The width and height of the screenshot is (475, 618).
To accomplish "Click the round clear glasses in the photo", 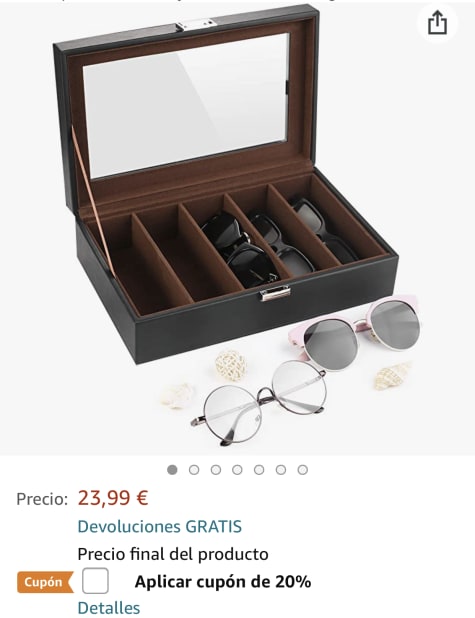I will click(260, 402).
